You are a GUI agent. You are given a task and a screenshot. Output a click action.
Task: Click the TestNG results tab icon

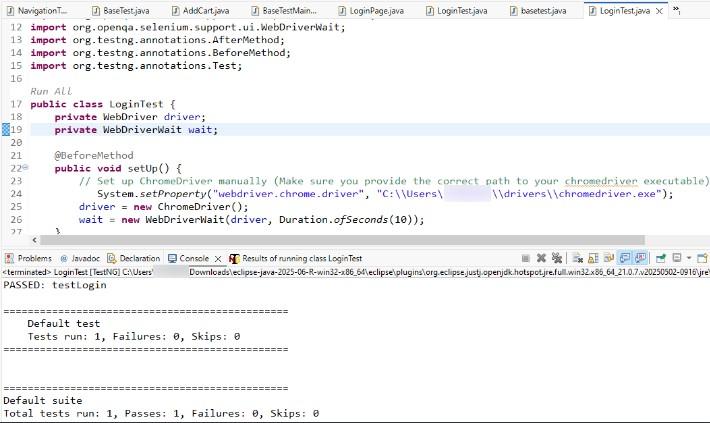click(x=234, y=259)
